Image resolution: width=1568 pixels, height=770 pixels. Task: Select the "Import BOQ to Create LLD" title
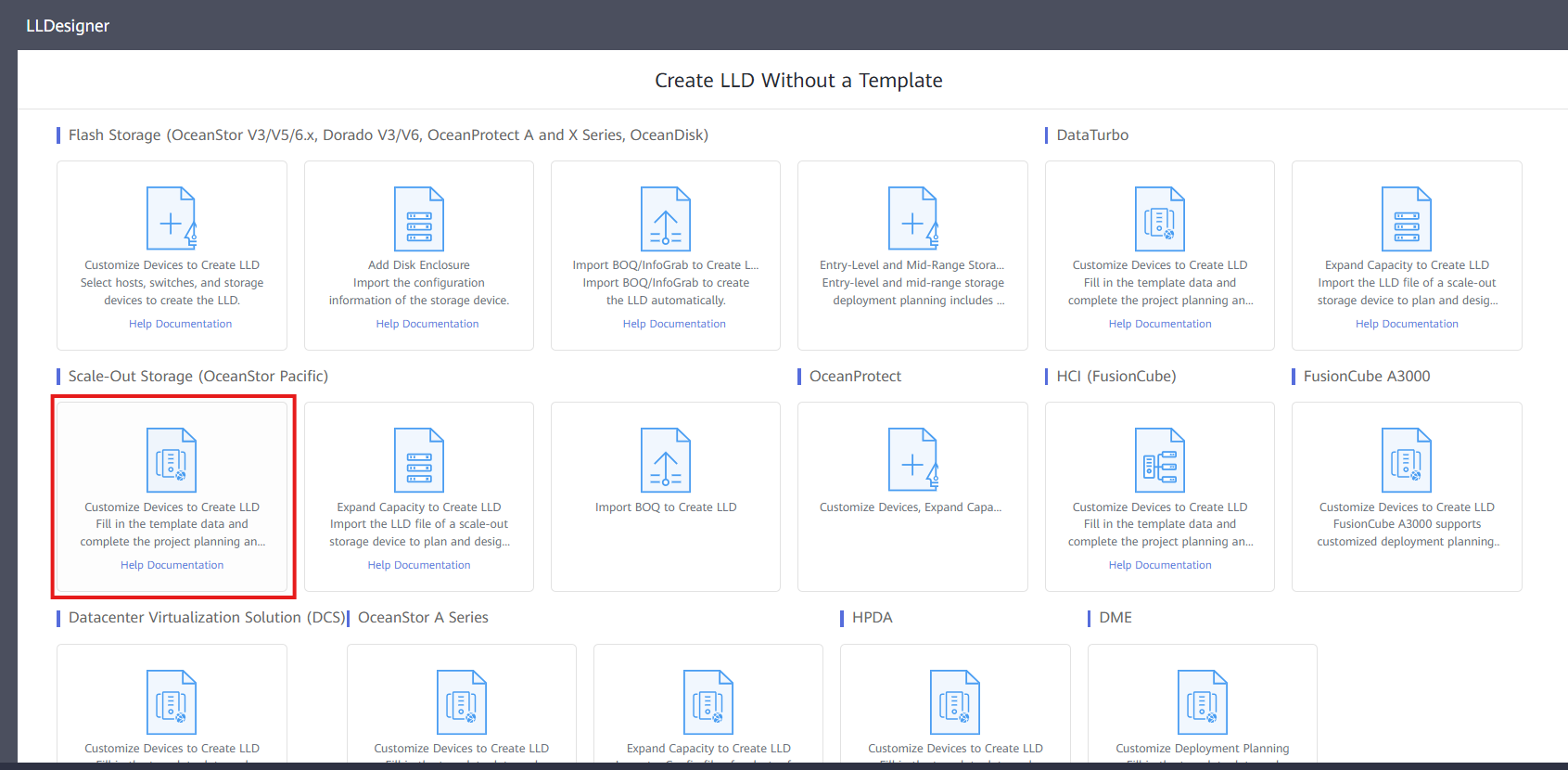[666, 507]
